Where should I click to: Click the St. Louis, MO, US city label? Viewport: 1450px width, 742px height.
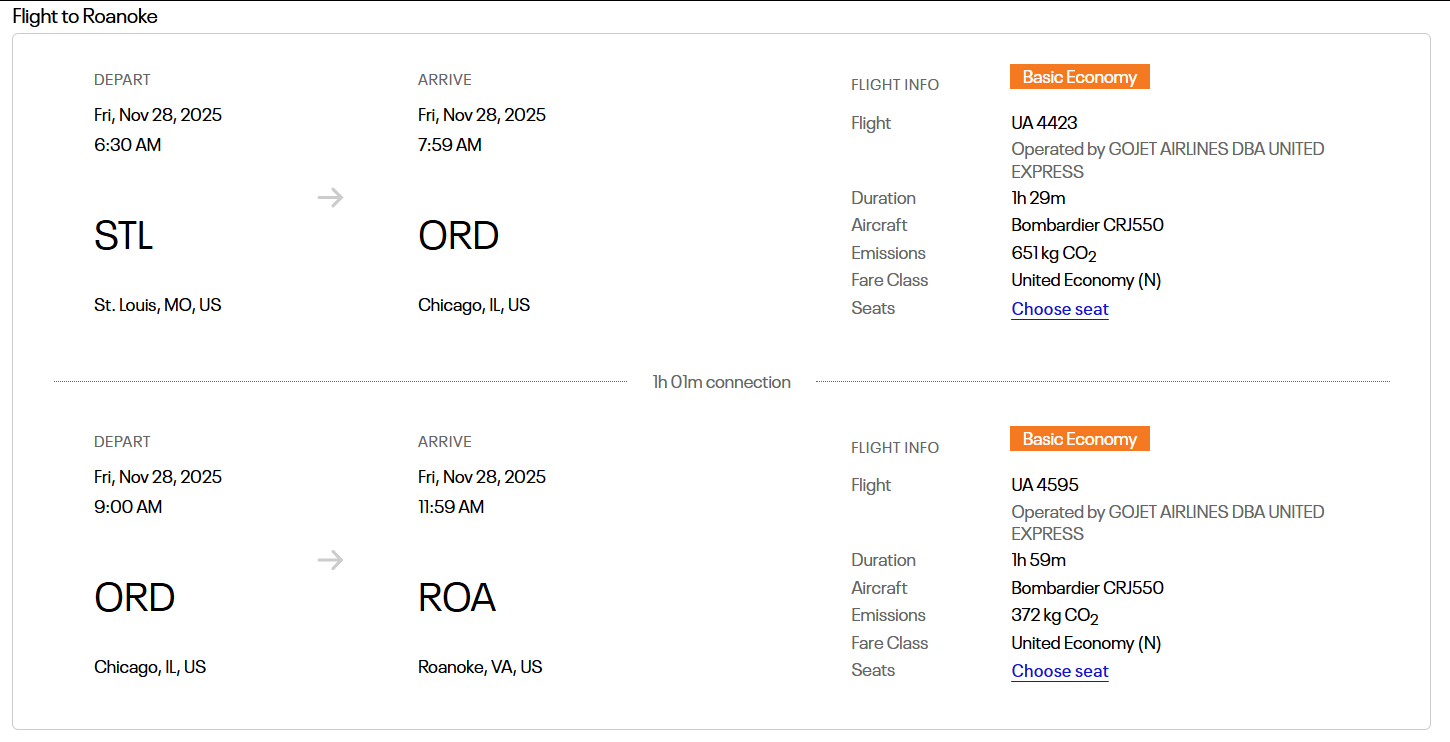pos(158,305)
